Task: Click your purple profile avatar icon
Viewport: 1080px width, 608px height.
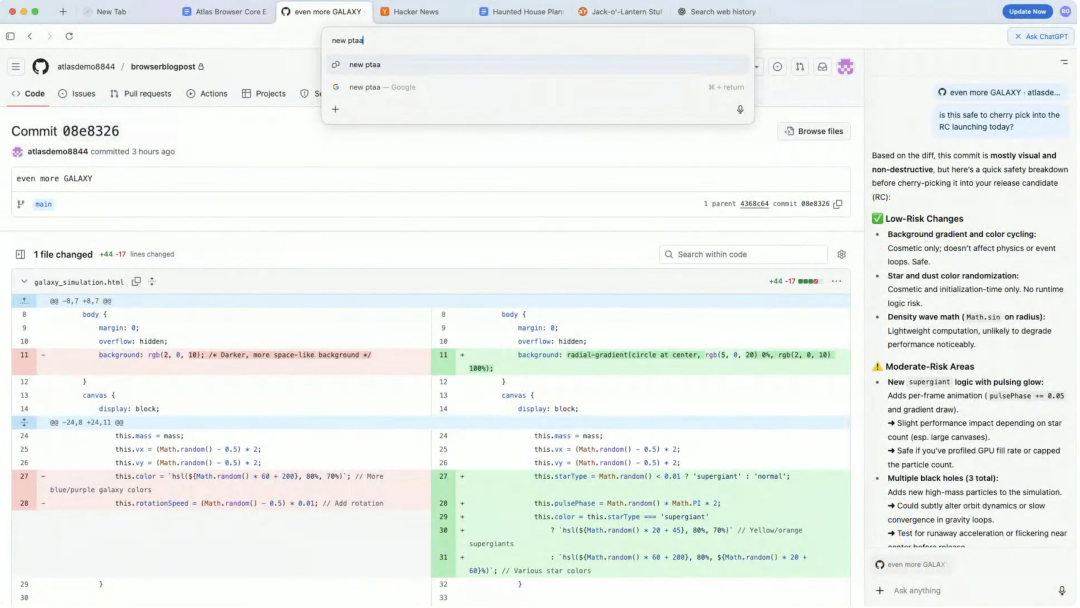Action: (x=846, y=66)
